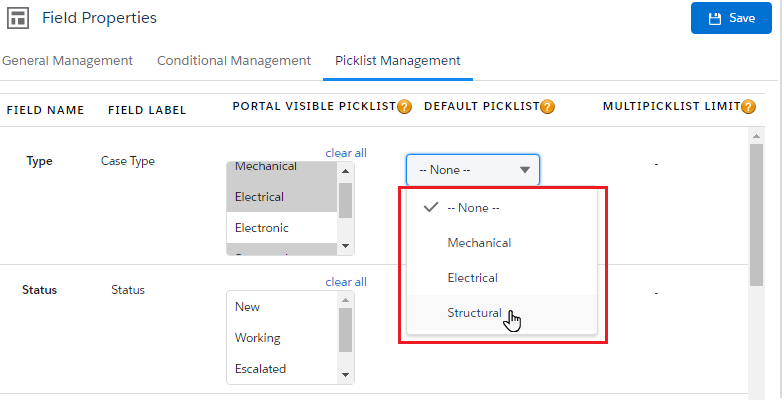The width and height of the screenshot is (784, 401).
Task: Choose Electrical from default picklist dropdown
Action: [473, 278]
